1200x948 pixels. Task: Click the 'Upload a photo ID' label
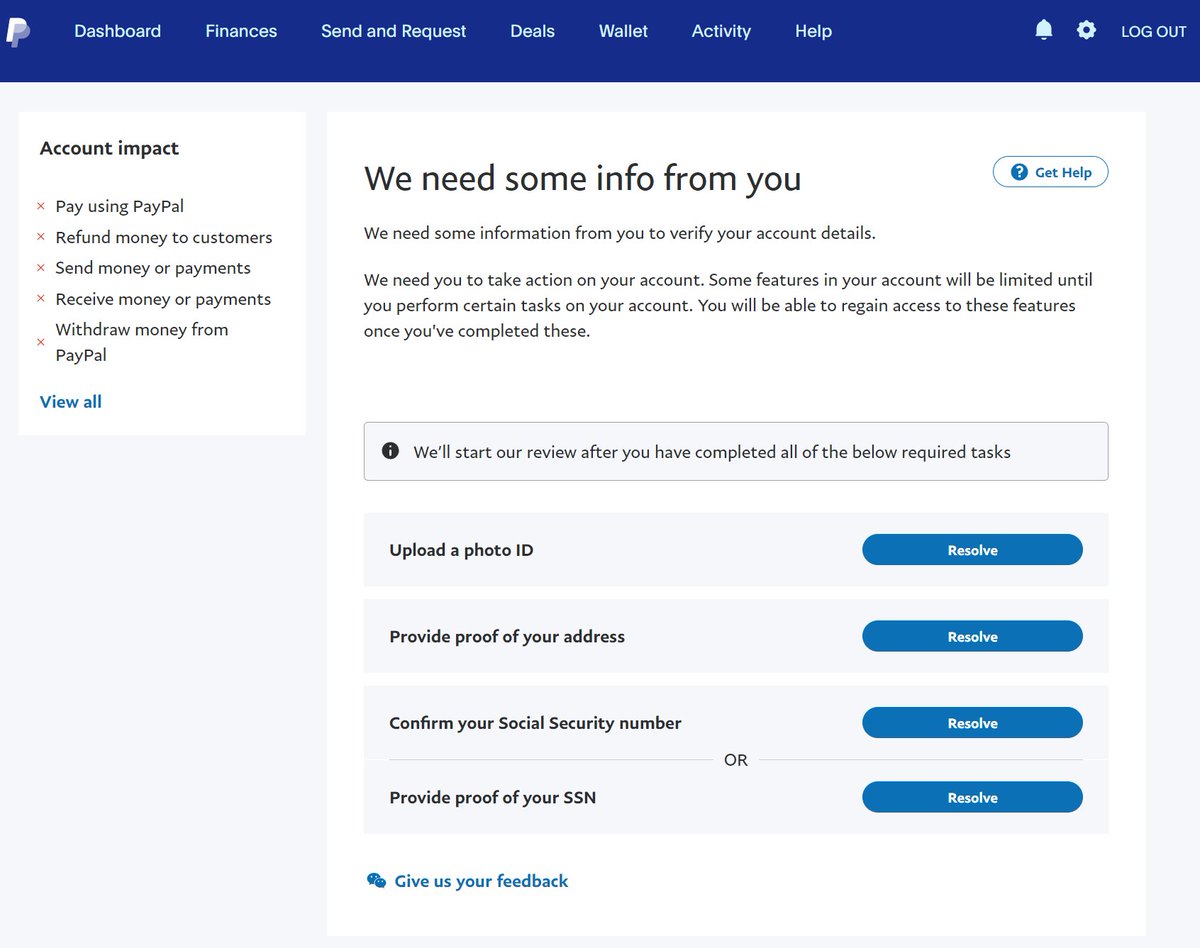click(461, 550)
